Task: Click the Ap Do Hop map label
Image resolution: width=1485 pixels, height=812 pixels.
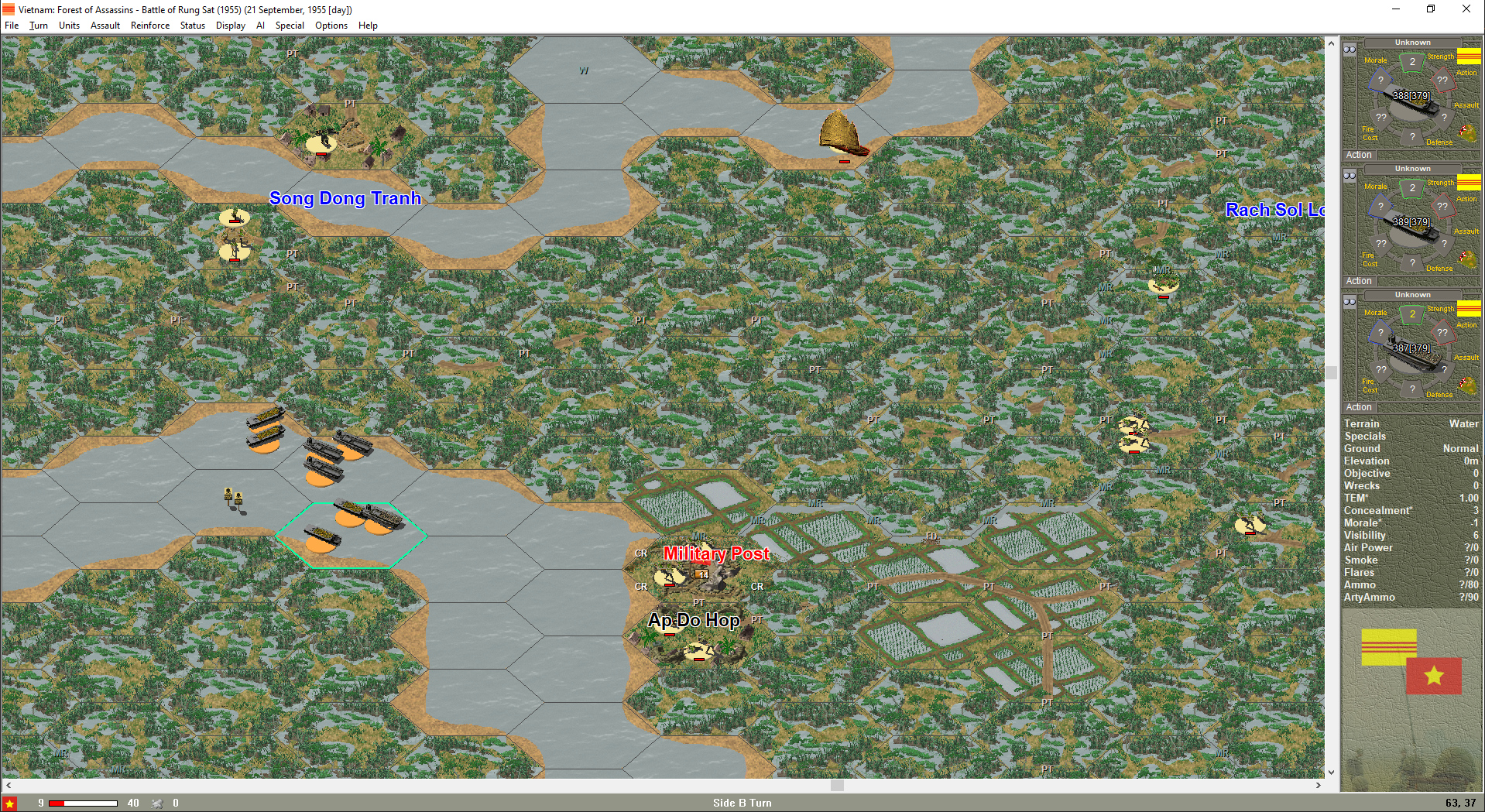Action: tap(694, 620)
